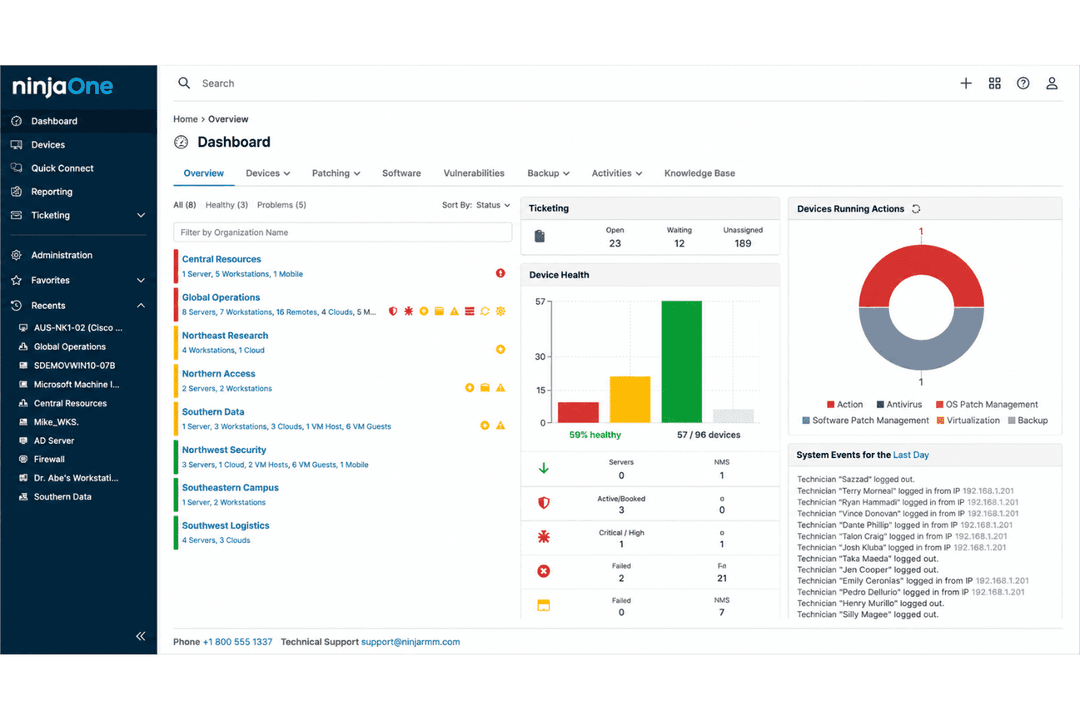Open SDEMOVWIN10-07B in Recents

pos(74,366)
